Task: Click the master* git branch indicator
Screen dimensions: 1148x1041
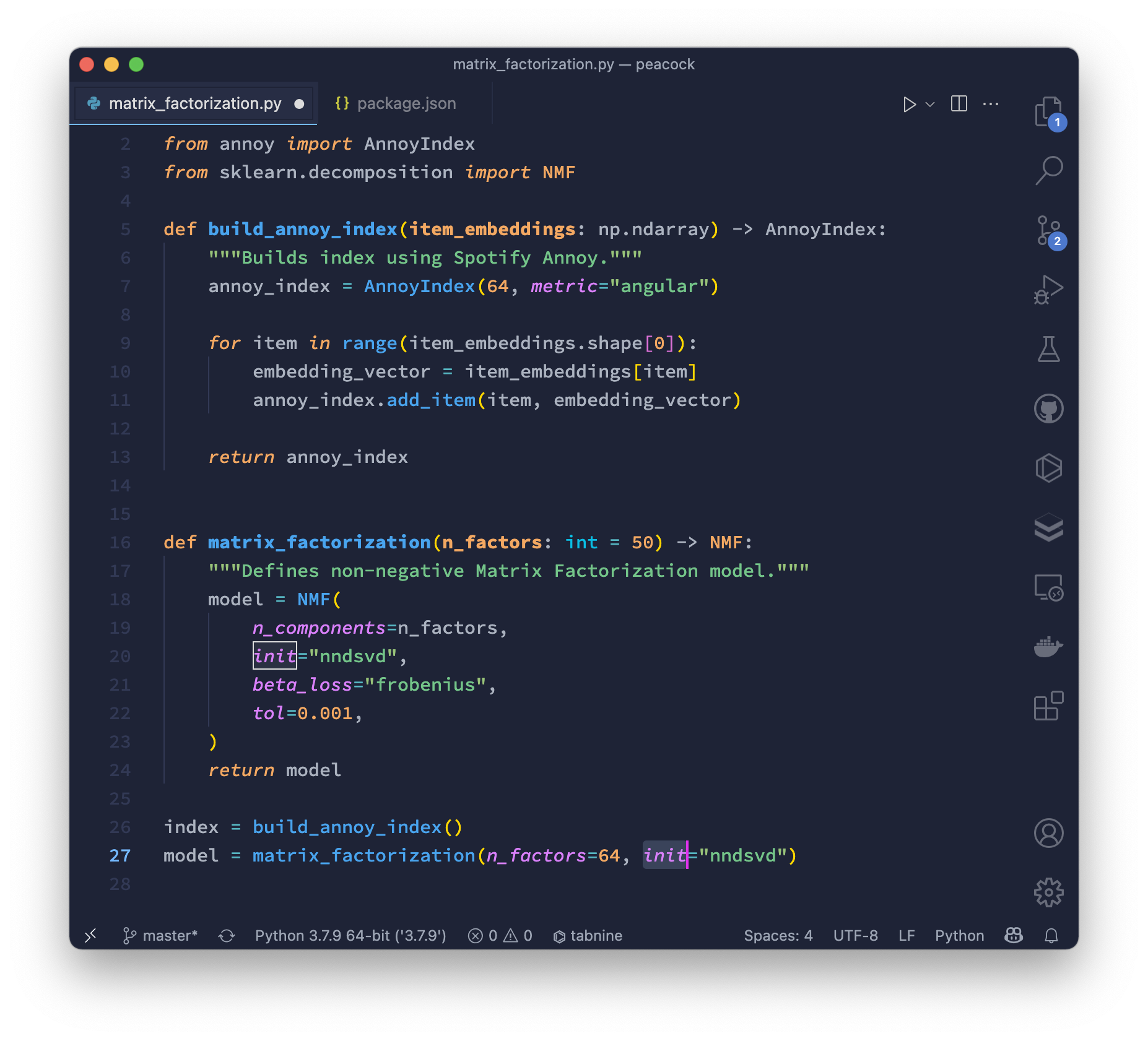Action: [160, 935]
